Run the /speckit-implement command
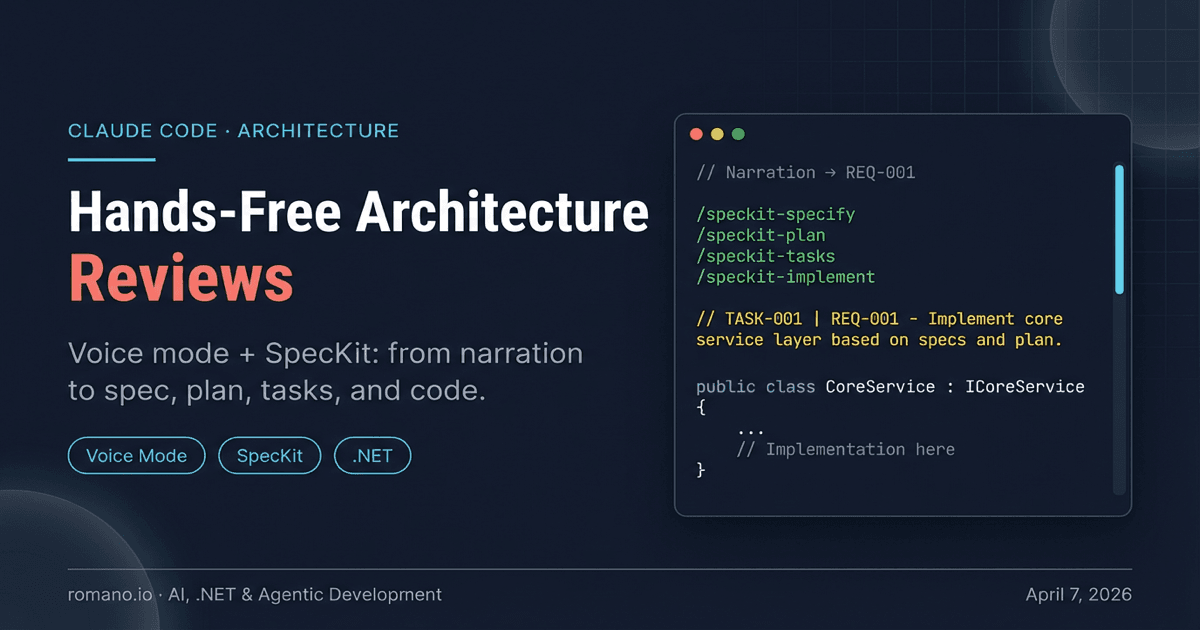Viewport: 1200px width, 630px height. (x=785, y=277)
